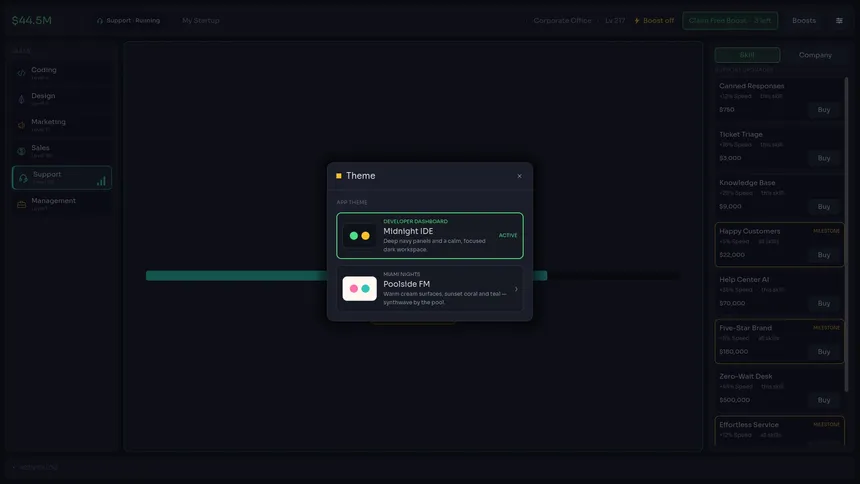Screen dimensions: 860x484
Task: Open the Coding skill code icon
Action: (21, 72)
